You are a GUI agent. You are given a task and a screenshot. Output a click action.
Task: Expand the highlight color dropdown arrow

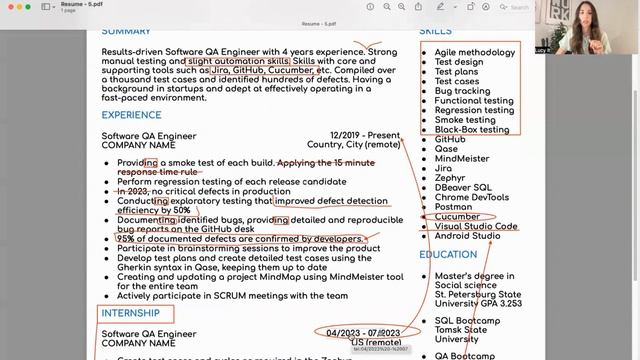point(455,7)
